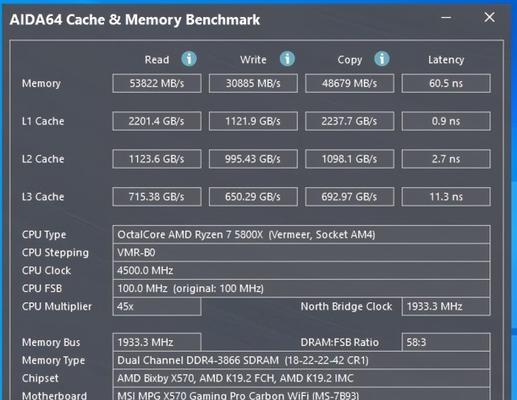This screenshot has width=517, height=400.
Task: Select the L3 Cache Read 715.38 GB/s box
Action: point(157,197)
